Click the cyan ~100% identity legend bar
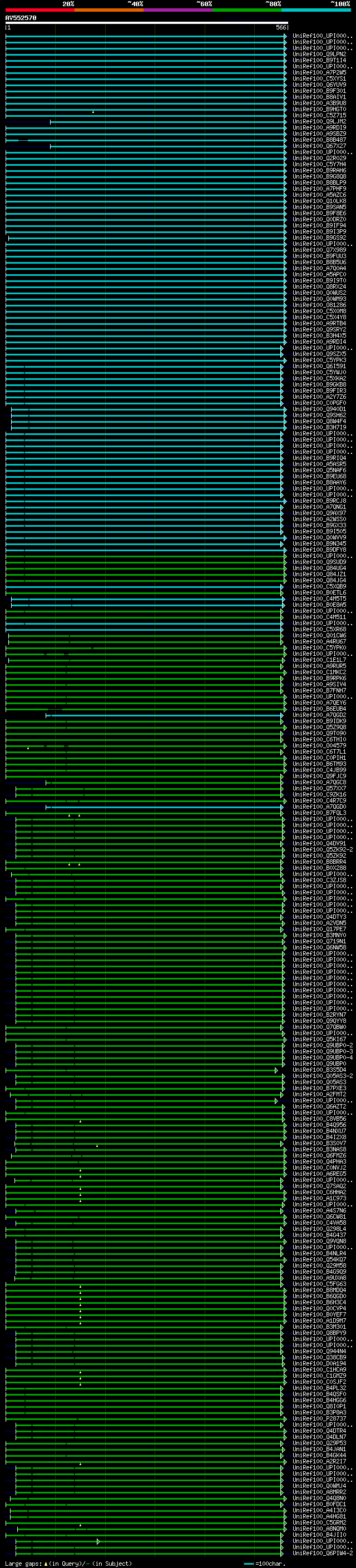356x1568 pixels. [x=316, y=10]
